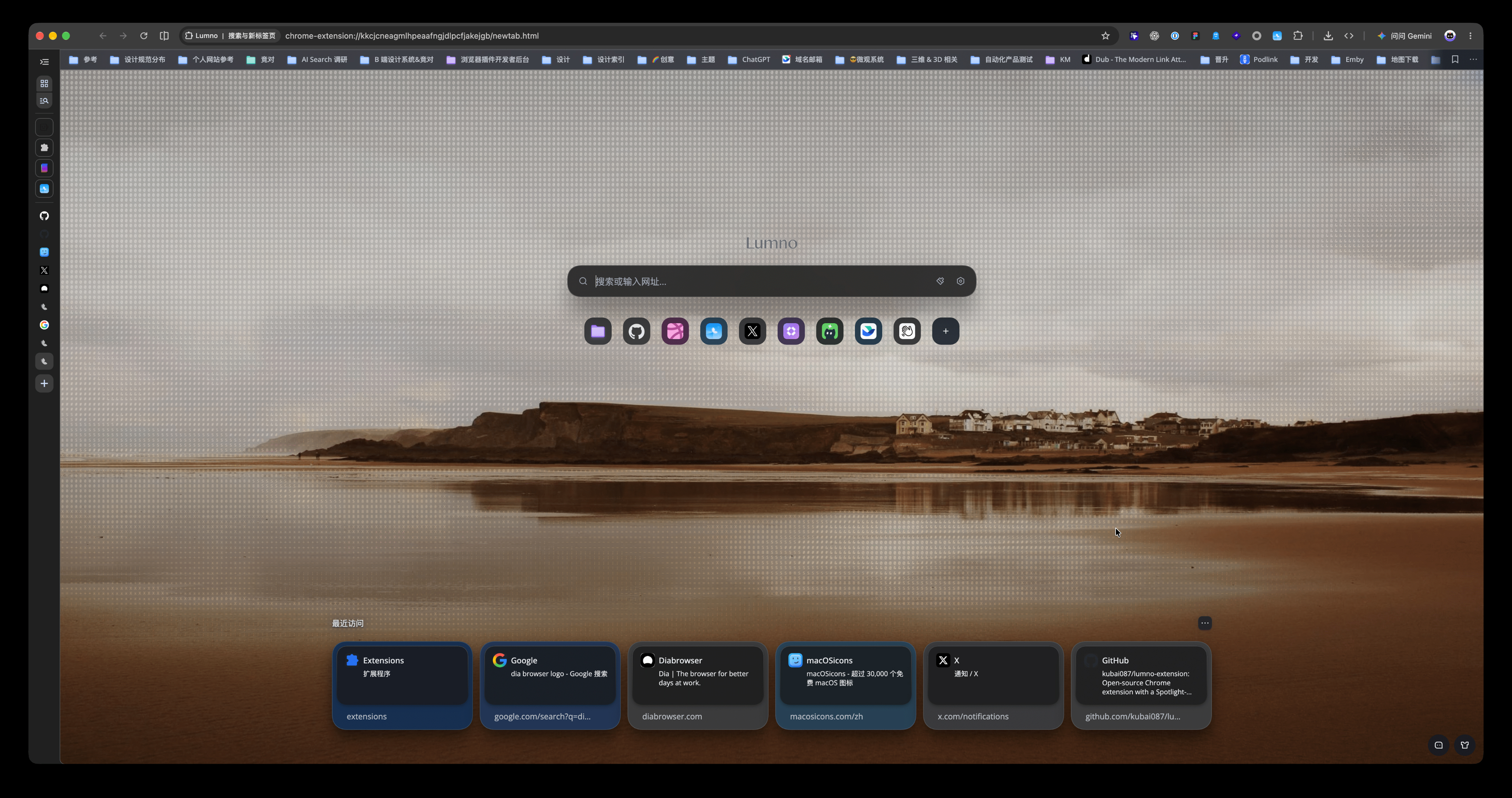Open the Extensions recent card
The image size is (1512, 798).
coord(402,685)
